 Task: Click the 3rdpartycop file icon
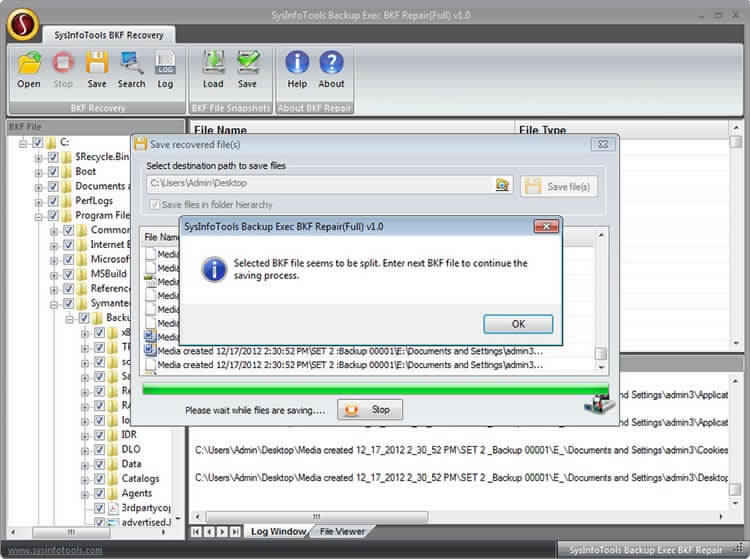(x=113, y=508)
